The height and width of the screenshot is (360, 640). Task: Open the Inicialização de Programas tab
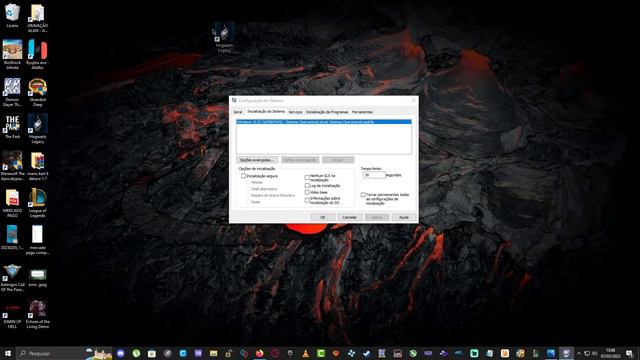tap(327, 112)
